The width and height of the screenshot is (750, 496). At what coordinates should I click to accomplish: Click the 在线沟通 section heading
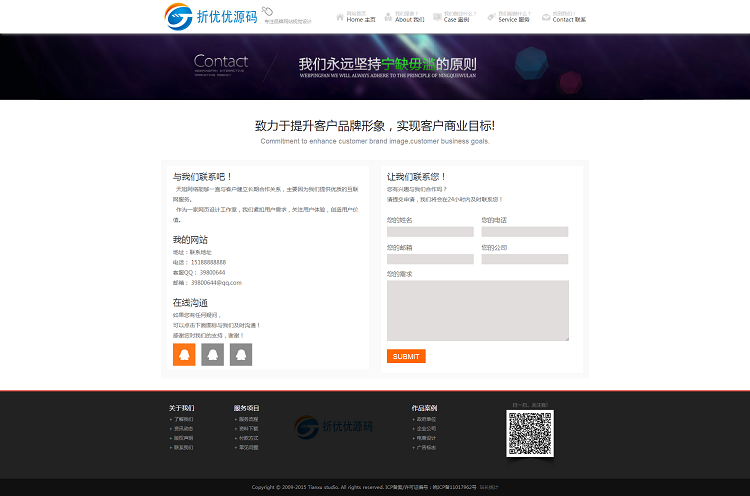click(x=190, y=303)
